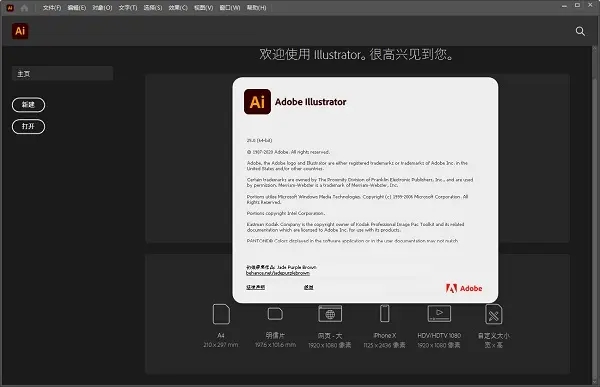Choose the 自定义大小 custom size icon
This screenshot has height=387, width=600.
494,314
